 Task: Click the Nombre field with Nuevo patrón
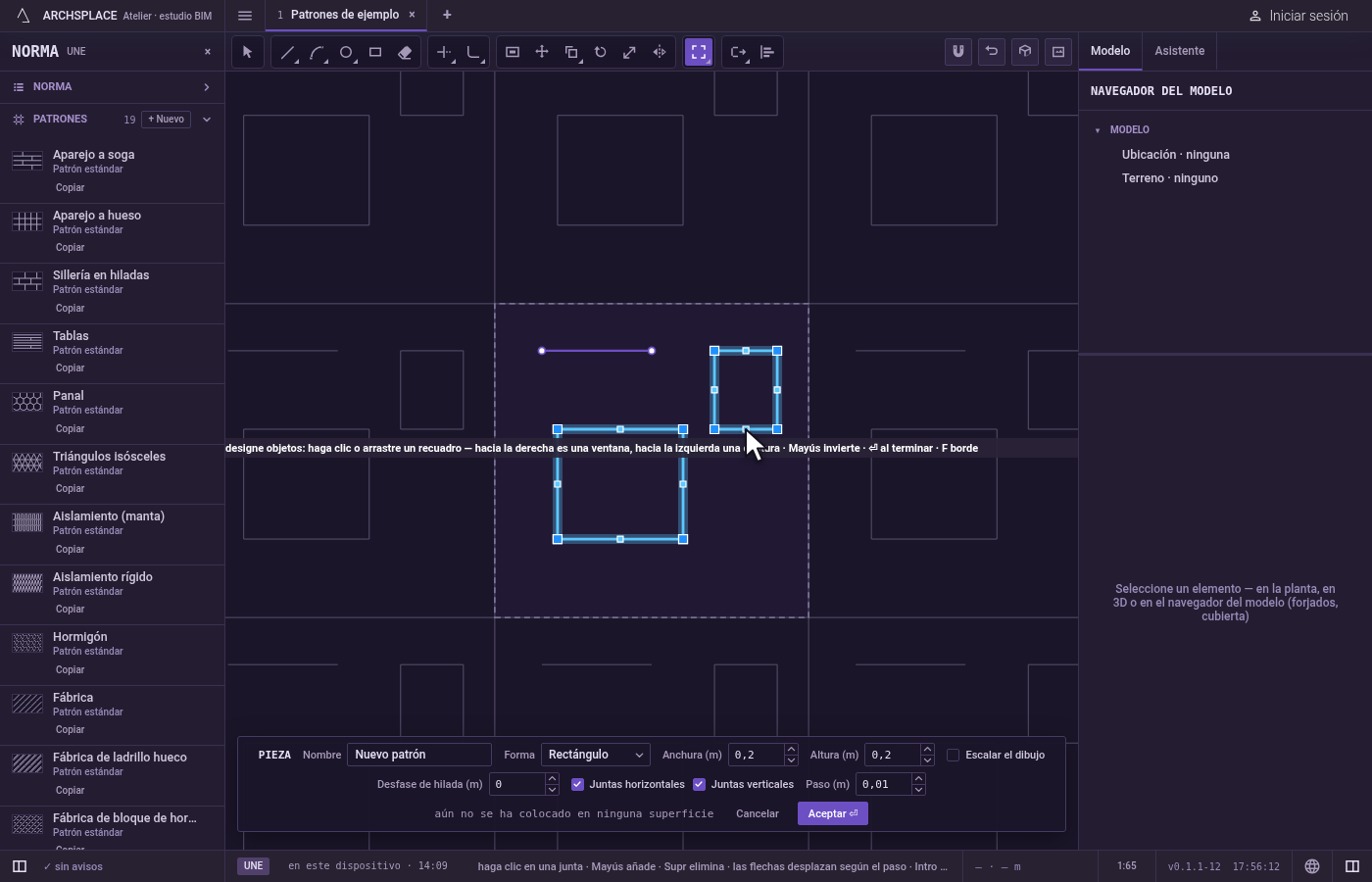(x=419, y=755)
